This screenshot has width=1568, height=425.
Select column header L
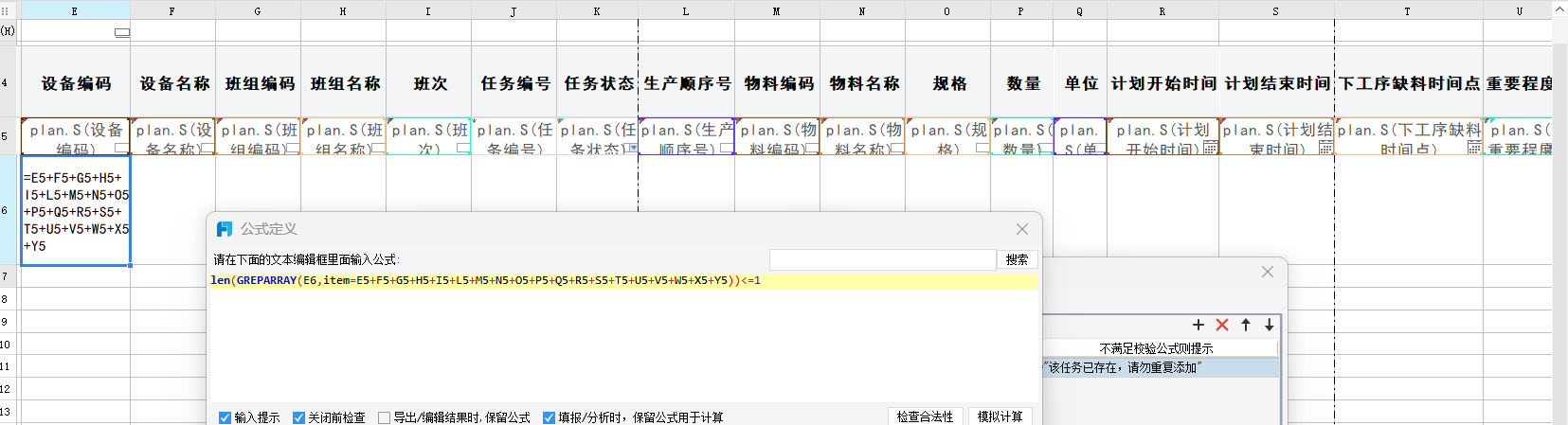[x=686, y=10]
